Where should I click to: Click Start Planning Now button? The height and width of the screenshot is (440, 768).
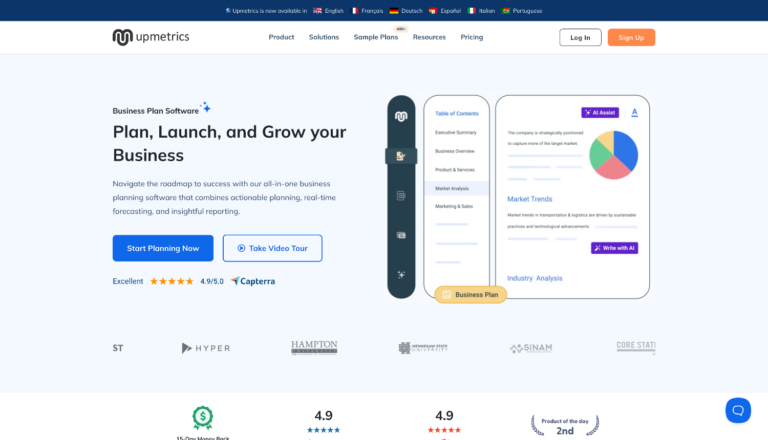click(x=163, y=248)
